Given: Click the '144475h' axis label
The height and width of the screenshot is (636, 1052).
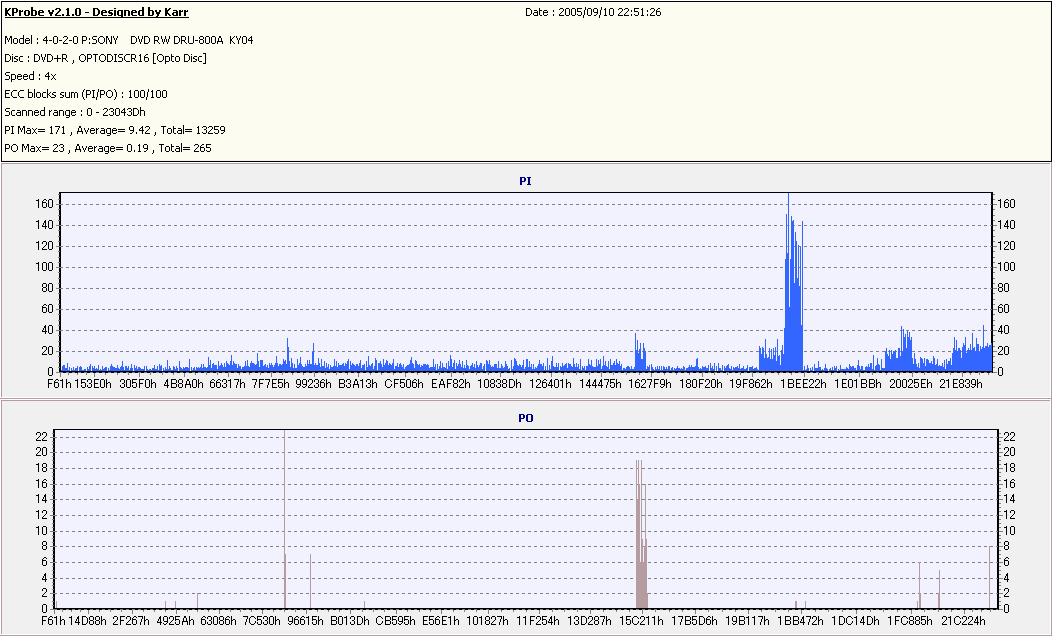Looking at the screenshot, I should (600, 384).
